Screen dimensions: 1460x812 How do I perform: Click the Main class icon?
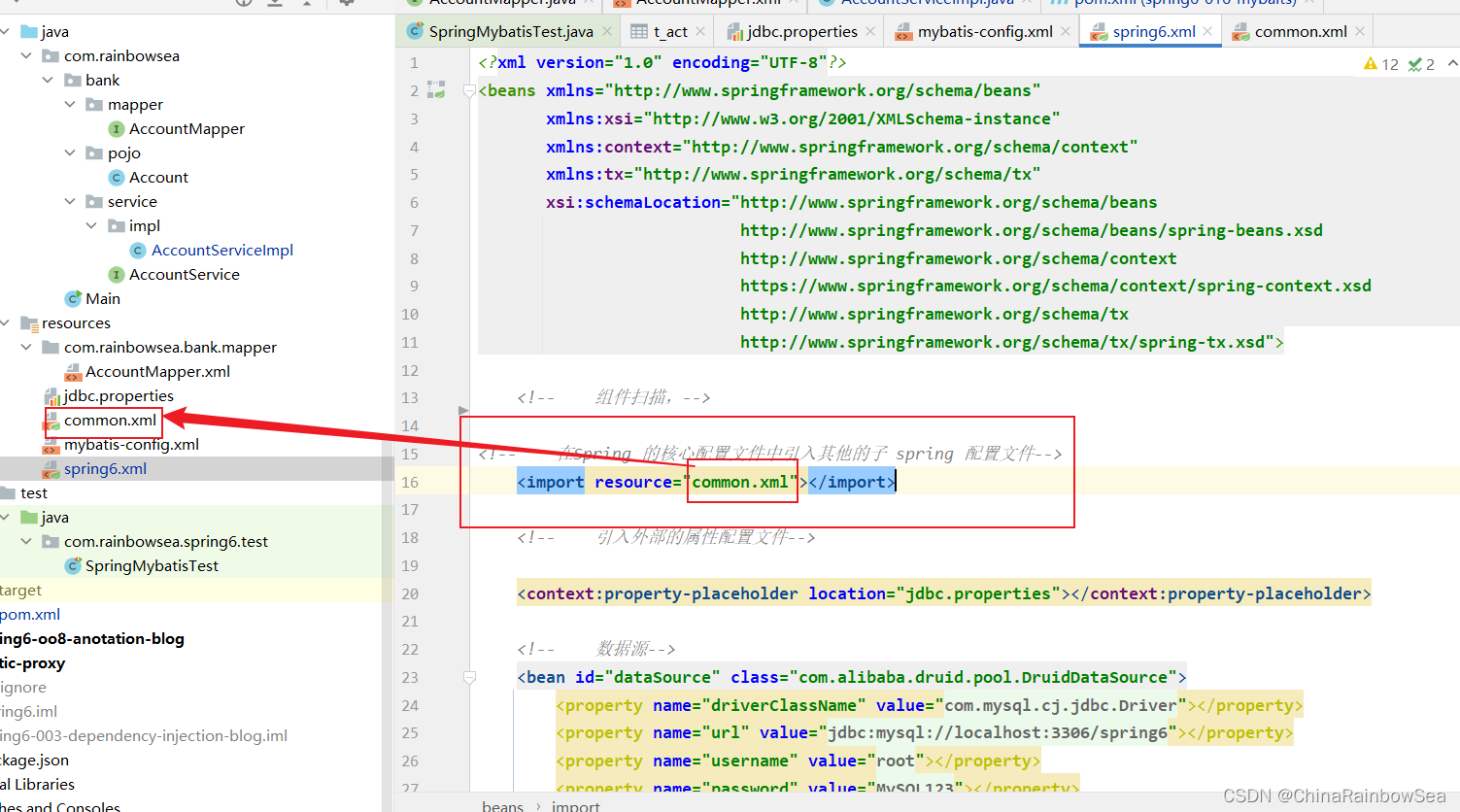pos(73,298)
